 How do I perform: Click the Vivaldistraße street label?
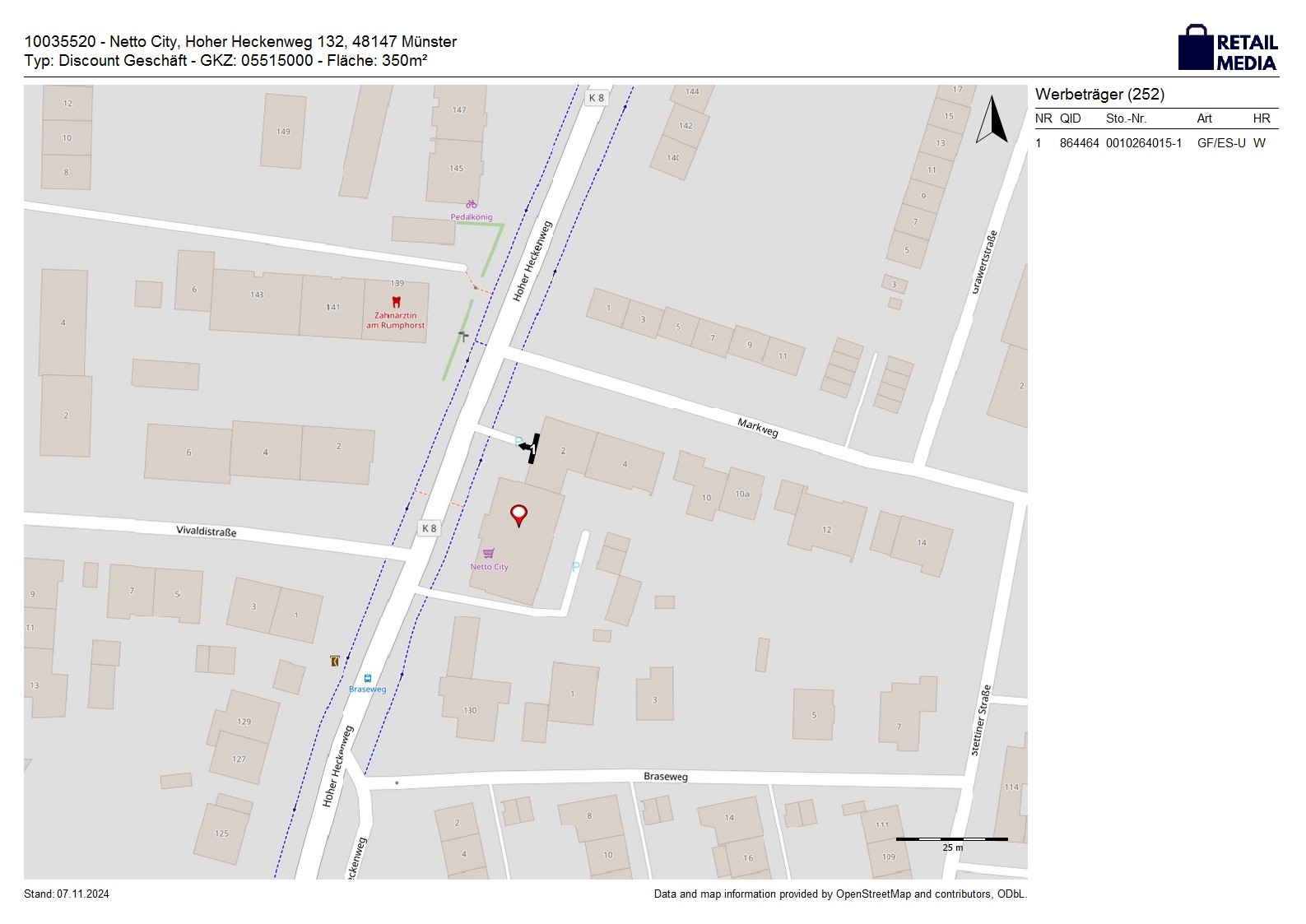206,532
